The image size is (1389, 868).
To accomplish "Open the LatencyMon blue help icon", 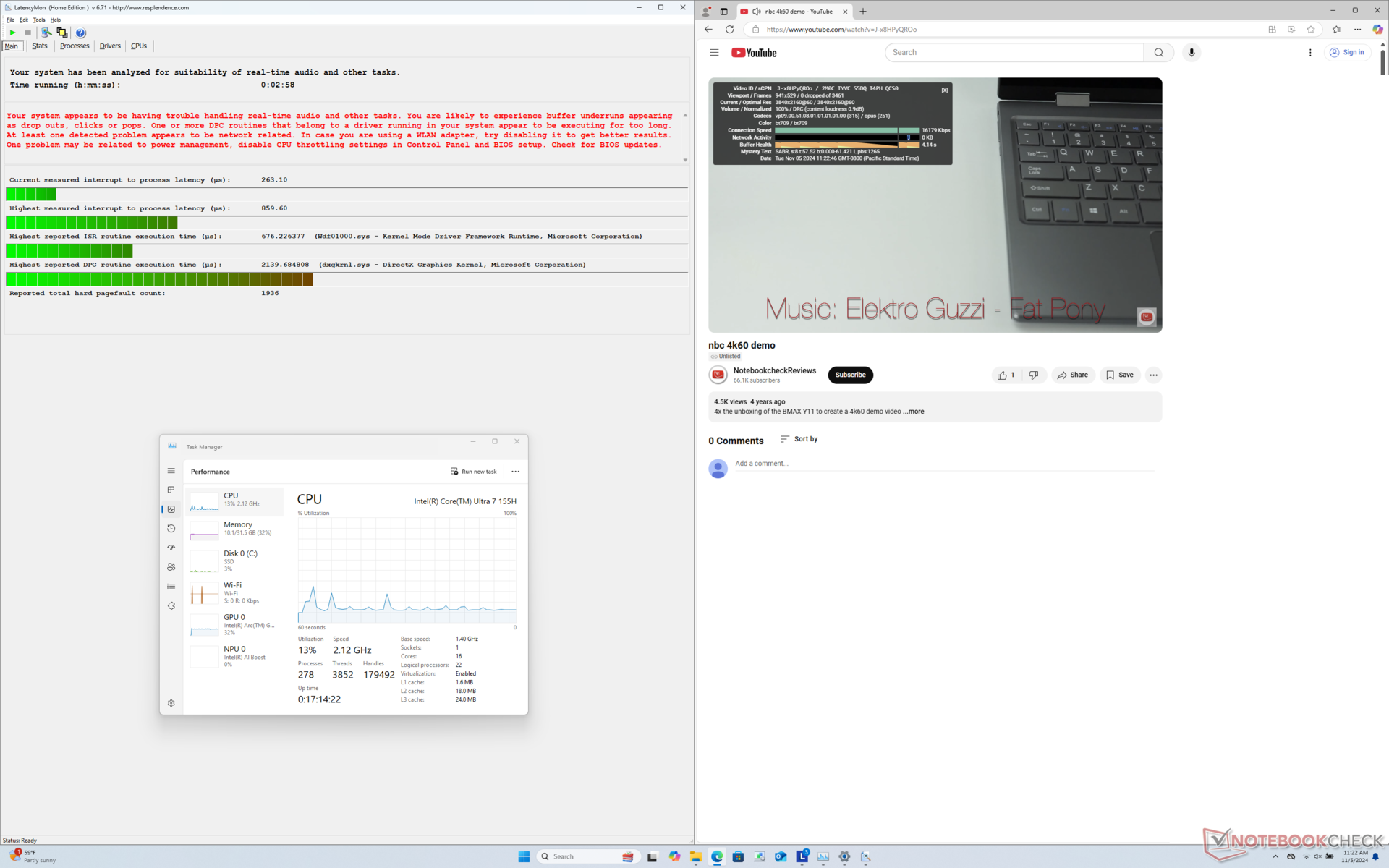I will point(81,33).
